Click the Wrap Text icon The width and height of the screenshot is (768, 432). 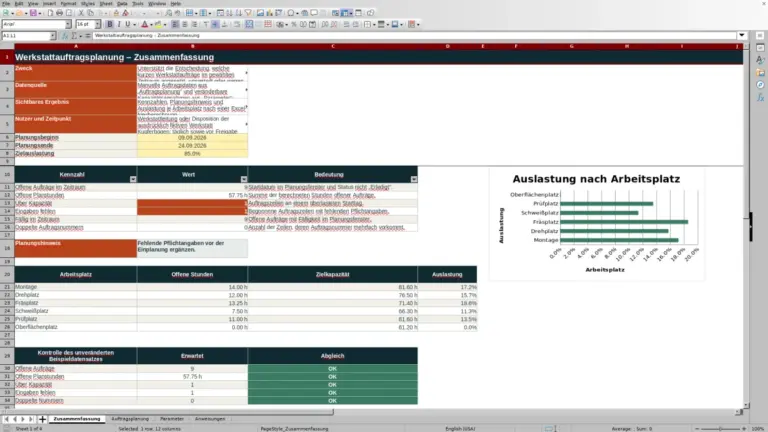click(x=237, y=24)
